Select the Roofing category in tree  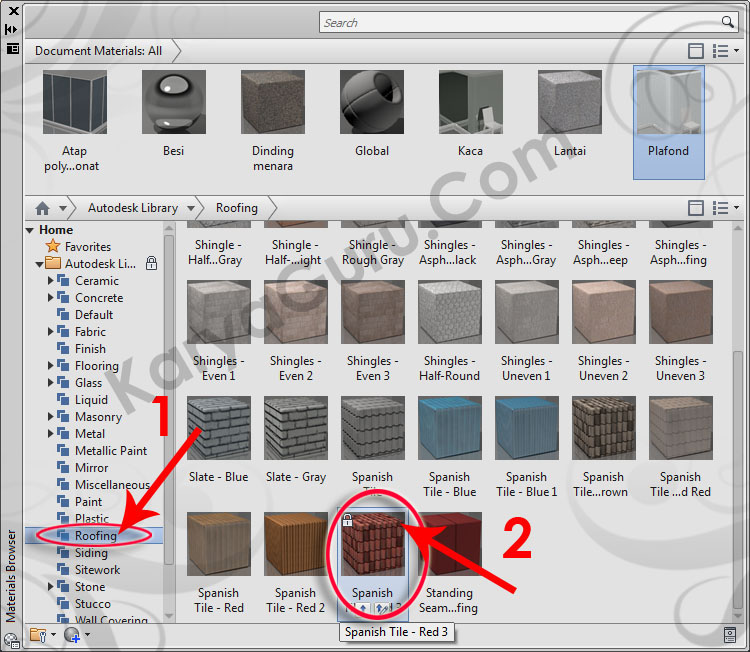point(95,536)
